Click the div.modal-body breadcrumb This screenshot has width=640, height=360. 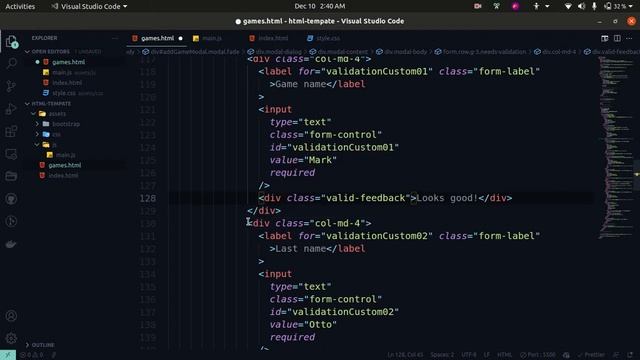pos(406,52)
